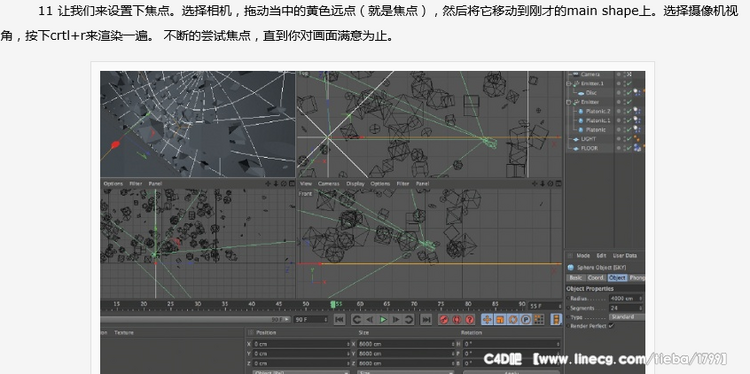Open the Type dropdown showing Standard

pos(626,317)
